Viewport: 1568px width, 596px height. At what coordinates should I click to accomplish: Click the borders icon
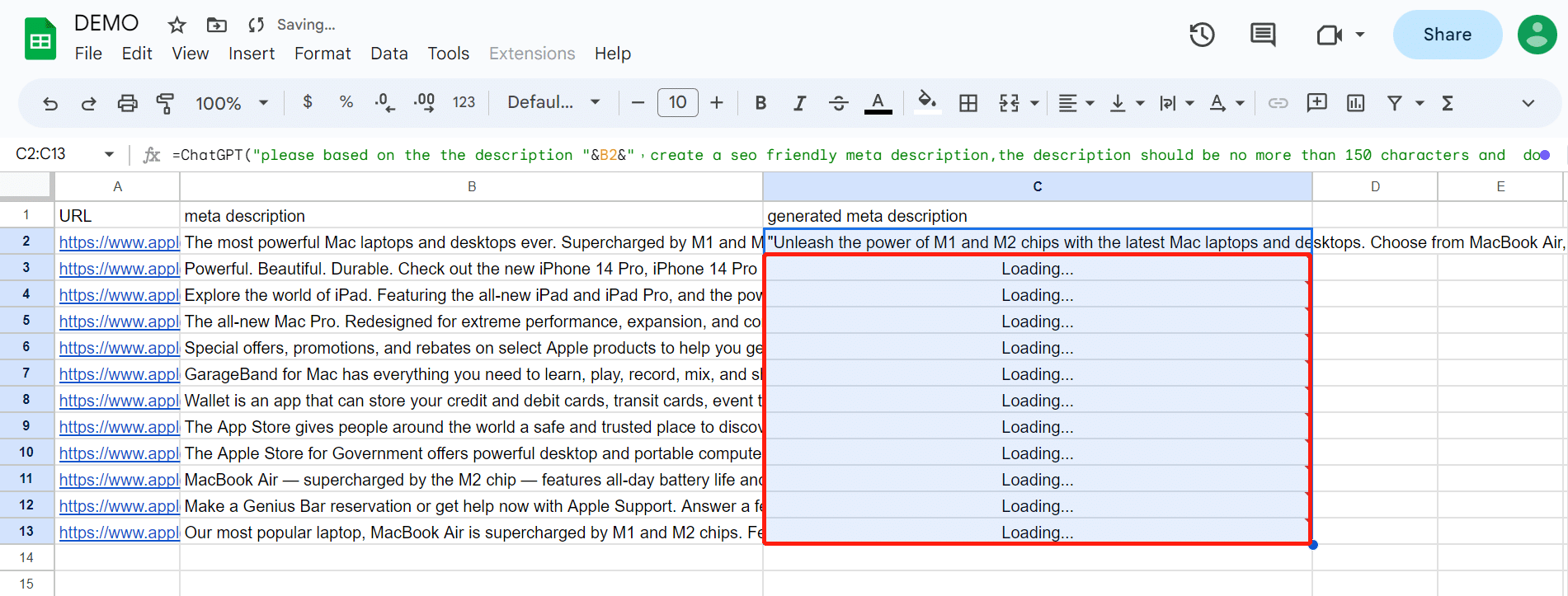click(x=968, y=103)
